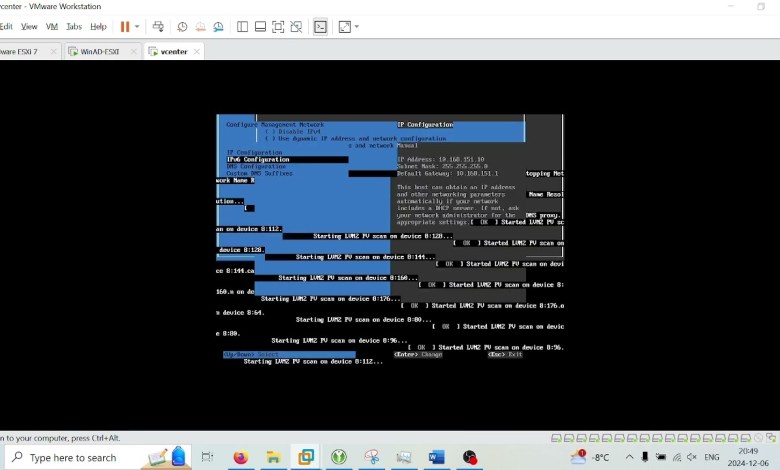This screenshot has height=470, width=780.
Task: Toggle the library sidebar panel
Action: 242,27
